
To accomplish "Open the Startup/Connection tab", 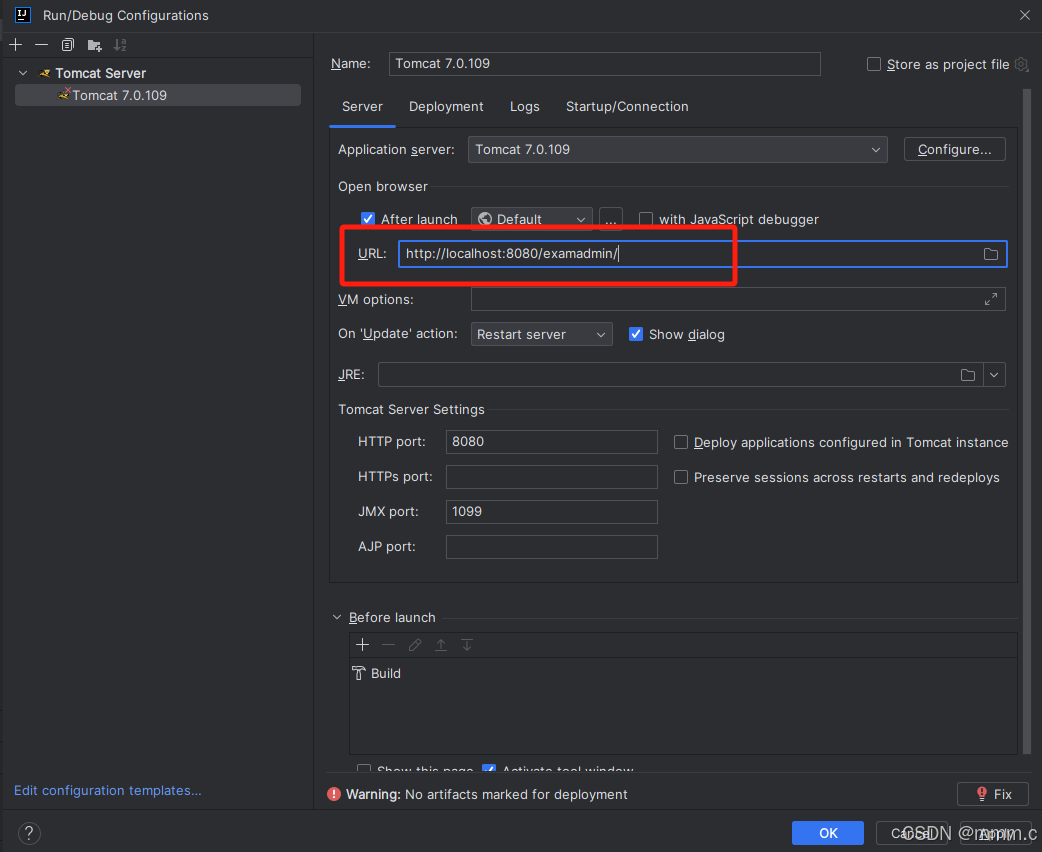I will [x=627, y=106].
